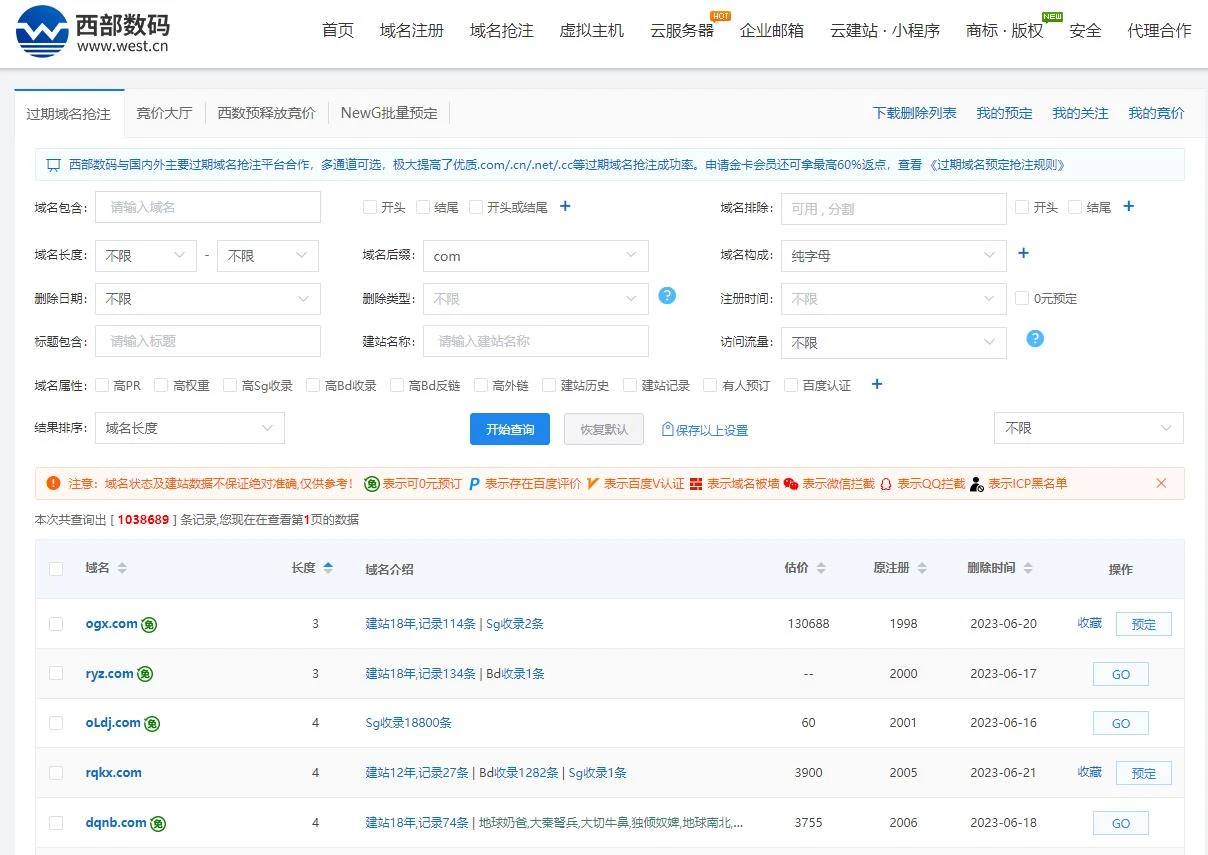Check the 高权重 attribute
The width and height of the screenshot is (1208, 855).
pyautogui.click(x=161, y=385)
